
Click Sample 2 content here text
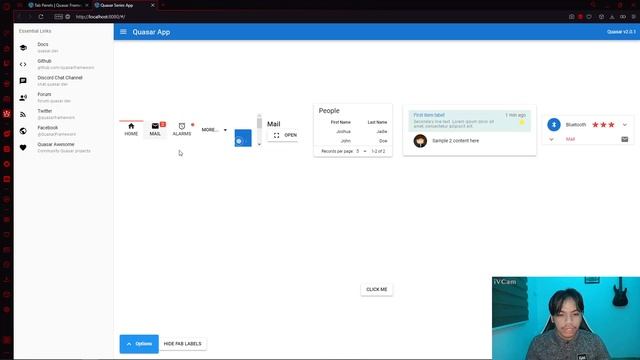[x=456, y=141]
